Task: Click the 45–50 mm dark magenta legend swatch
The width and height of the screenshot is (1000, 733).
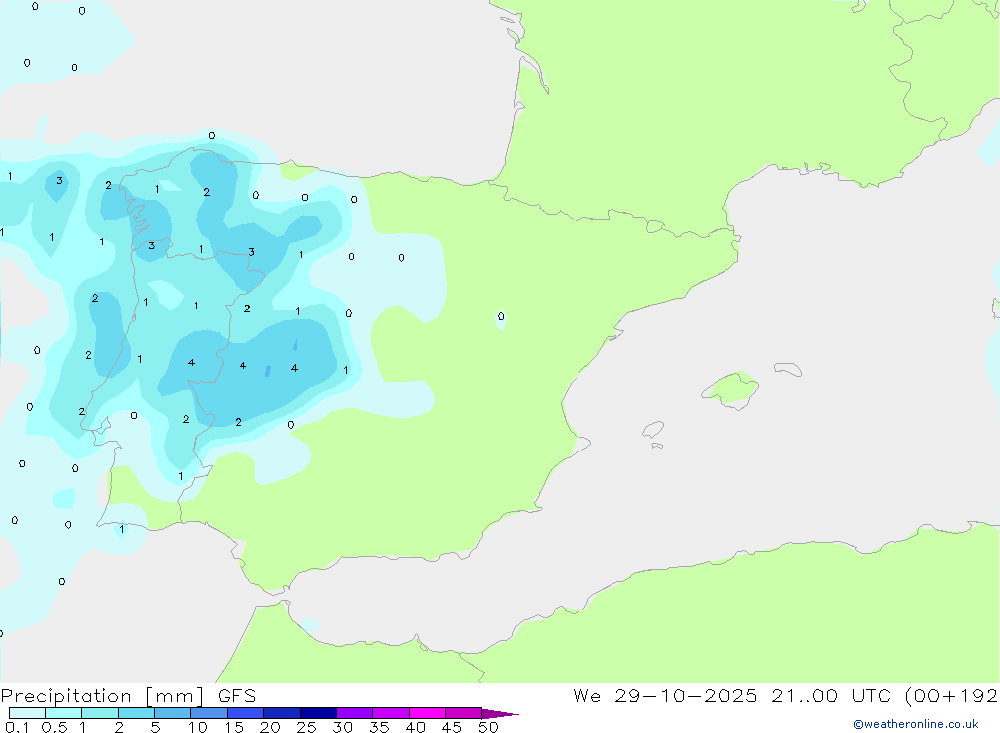Action: tap(463, 713)
